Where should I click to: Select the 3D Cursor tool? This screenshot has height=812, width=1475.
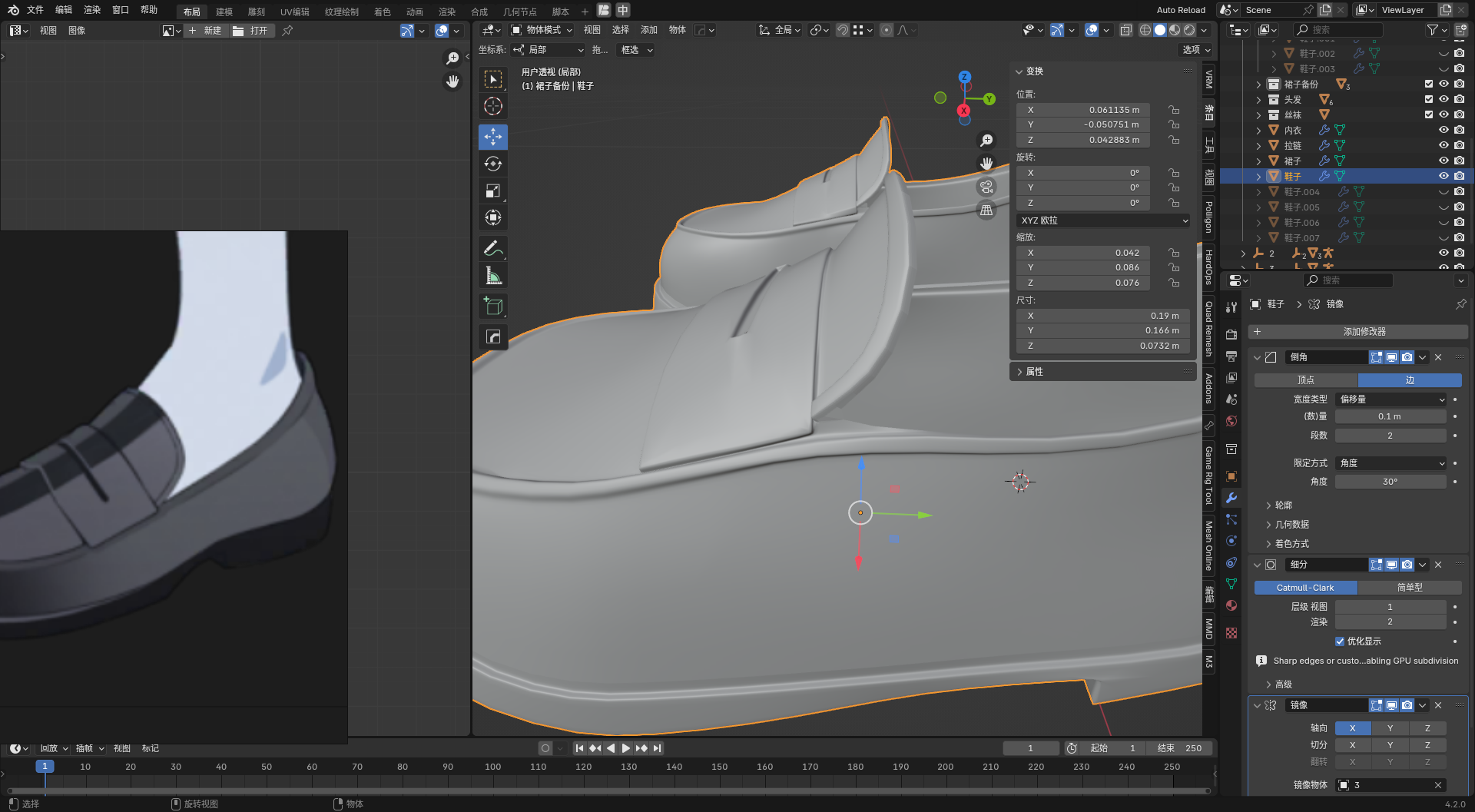(x=492, y=106)
